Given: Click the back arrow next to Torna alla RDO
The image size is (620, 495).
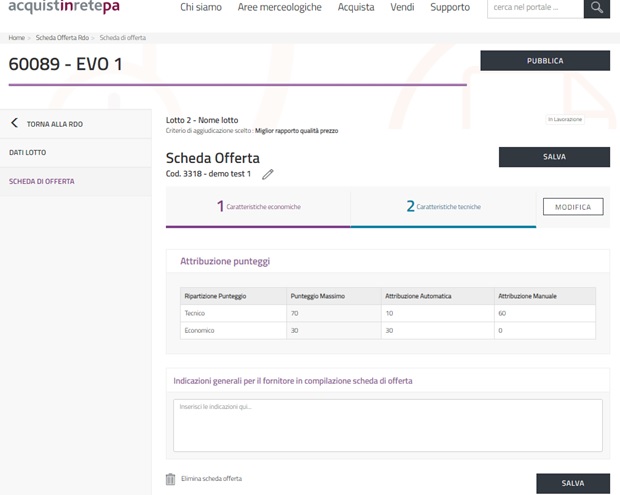Looking at the screenshot, I should pos(14,123).
